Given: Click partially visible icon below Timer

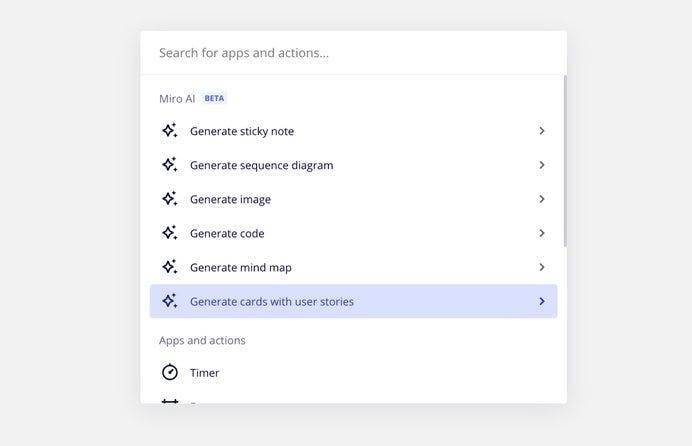Looking at the screenshot, I should point(170,401).
